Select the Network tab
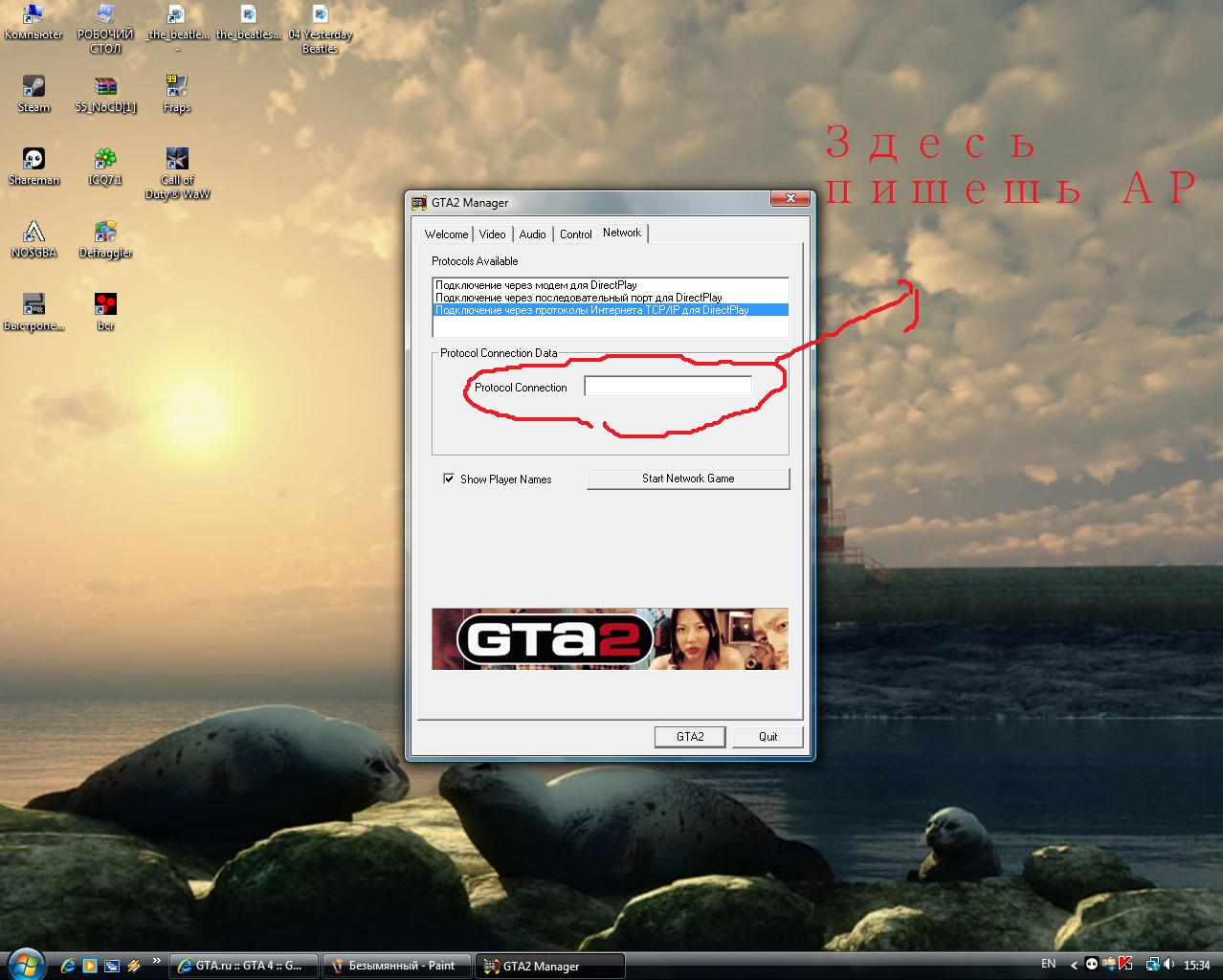The image size is (1223, 980). click(622, 233)
